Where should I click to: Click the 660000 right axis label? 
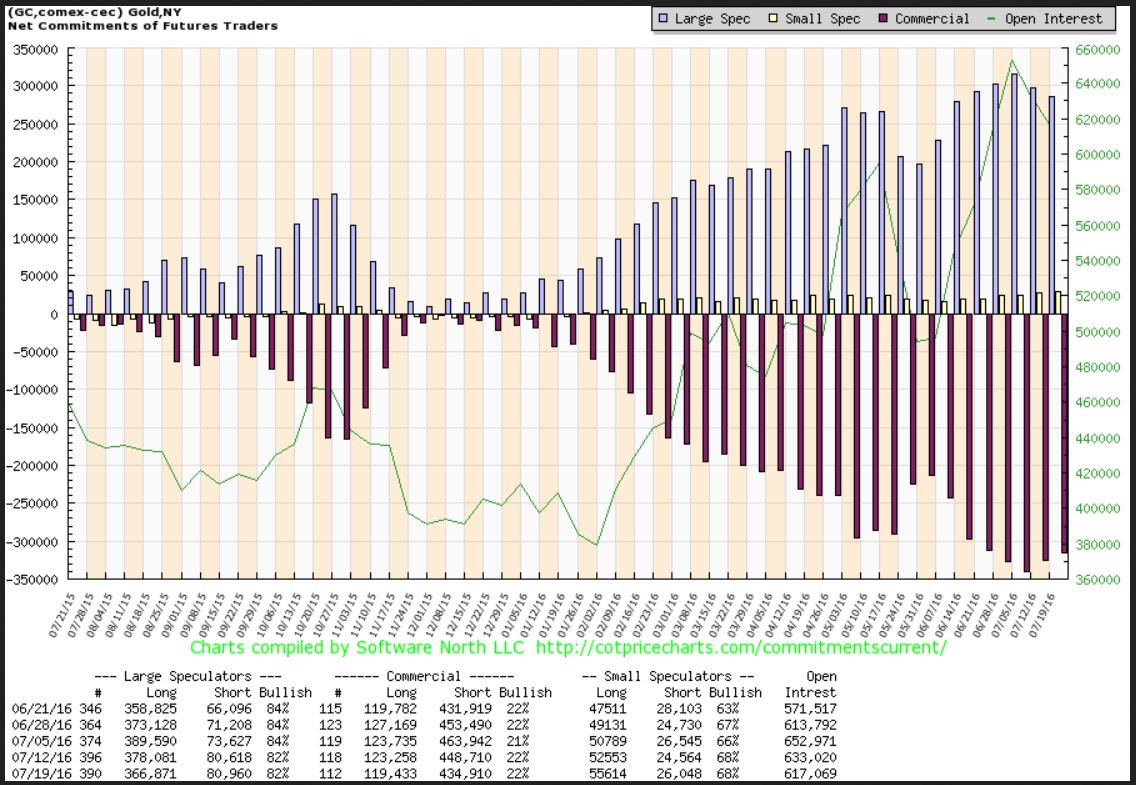[x=1092, y=48]
